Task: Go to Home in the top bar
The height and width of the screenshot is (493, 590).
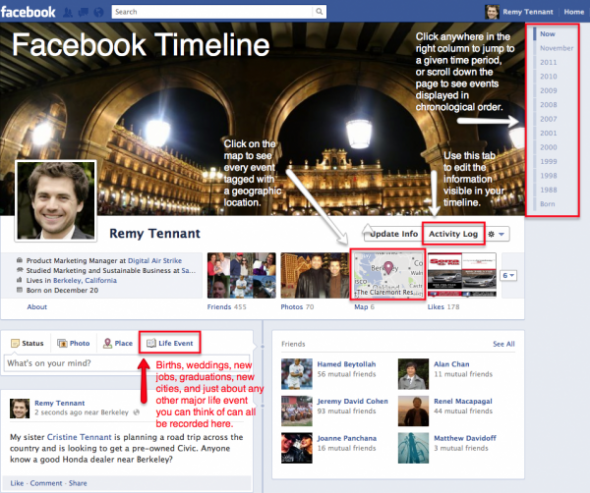Action: click(574, 12)
